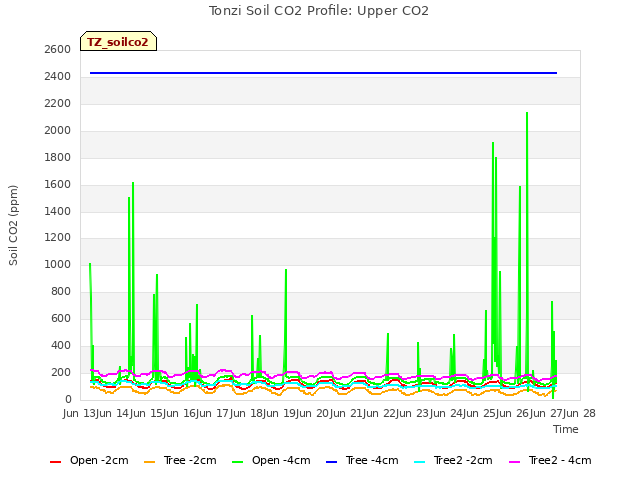This screenshot has width=640, height=480.
Task: Click the 0 y-axis tick label
Action: (68, 399)
